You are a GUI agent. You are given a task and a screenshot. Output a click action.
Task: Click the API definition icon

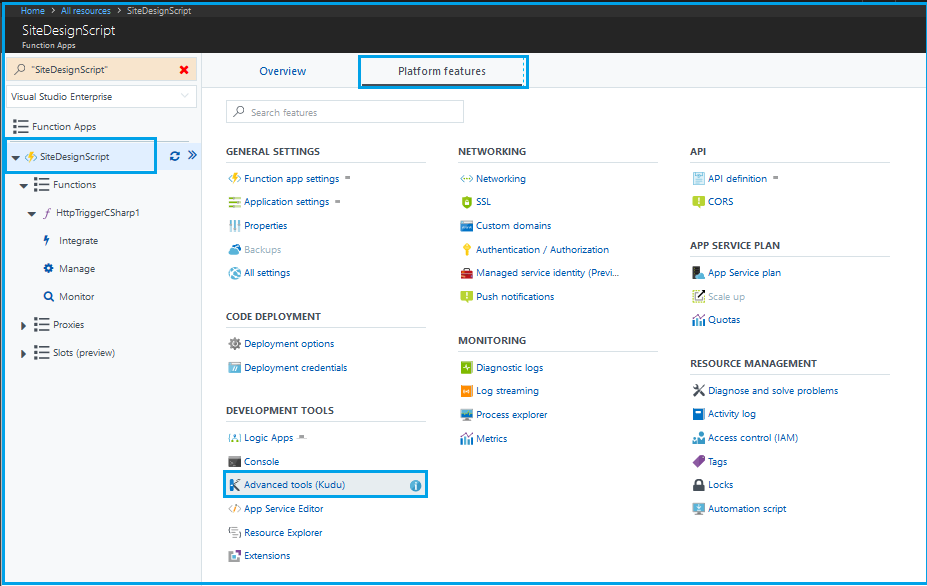698,178
